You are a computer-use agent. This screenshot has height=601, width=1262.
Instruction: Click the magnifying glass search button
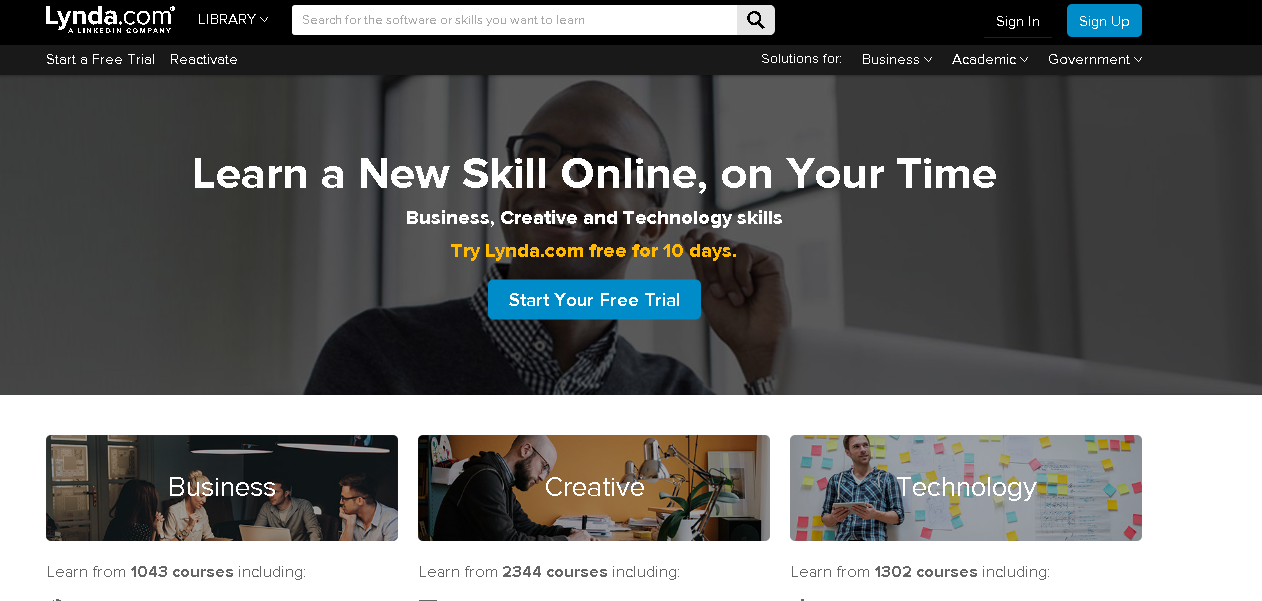point(756,20)
